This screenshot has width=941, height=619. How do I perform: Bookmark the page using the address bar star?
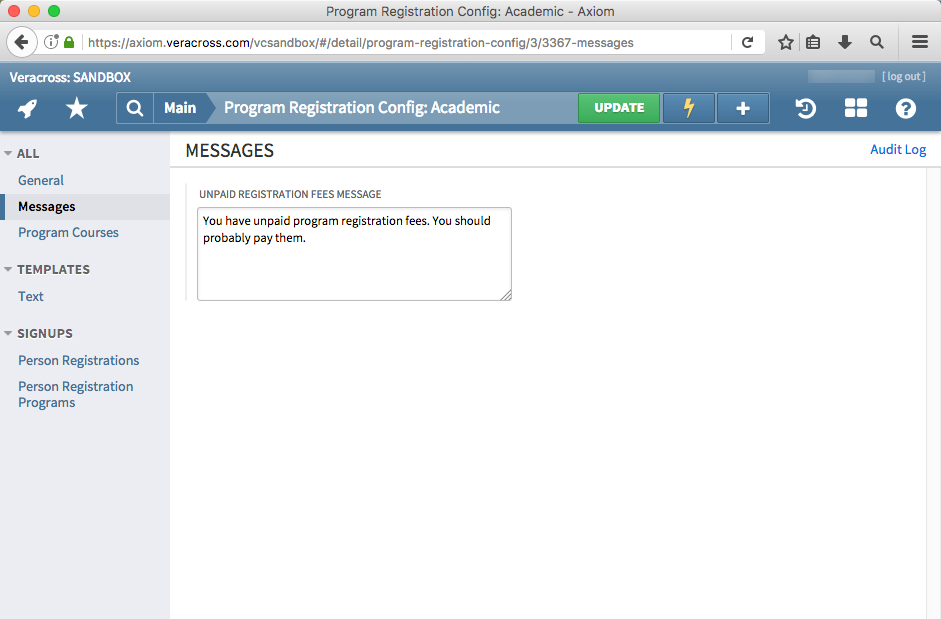pyautogui.click(x=785, y=42)
